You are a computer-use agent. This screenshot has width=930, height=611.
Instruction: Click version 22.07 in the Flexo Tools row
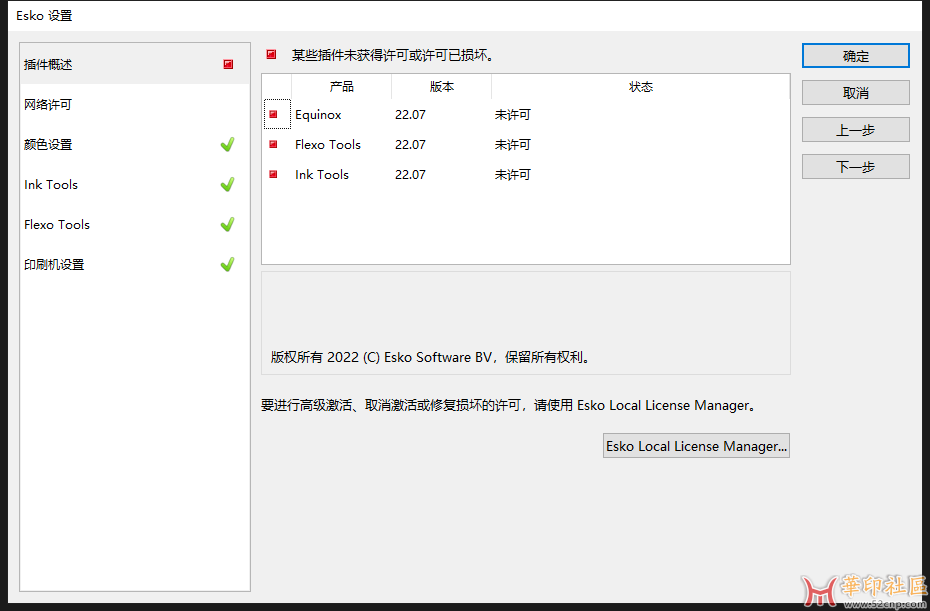[410, 144]
